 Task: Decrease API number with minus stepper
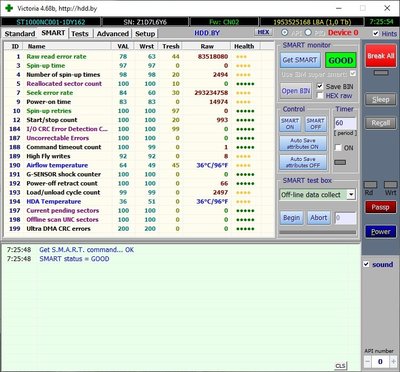(367, 361)
